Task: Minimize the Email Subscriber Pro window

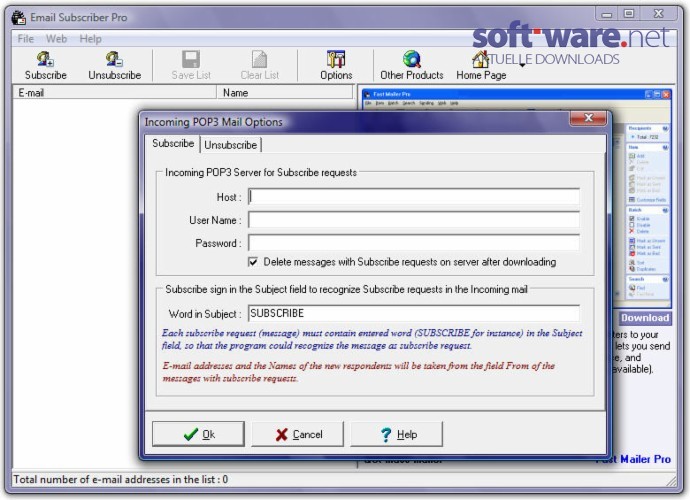Action: tap(607, 14)
